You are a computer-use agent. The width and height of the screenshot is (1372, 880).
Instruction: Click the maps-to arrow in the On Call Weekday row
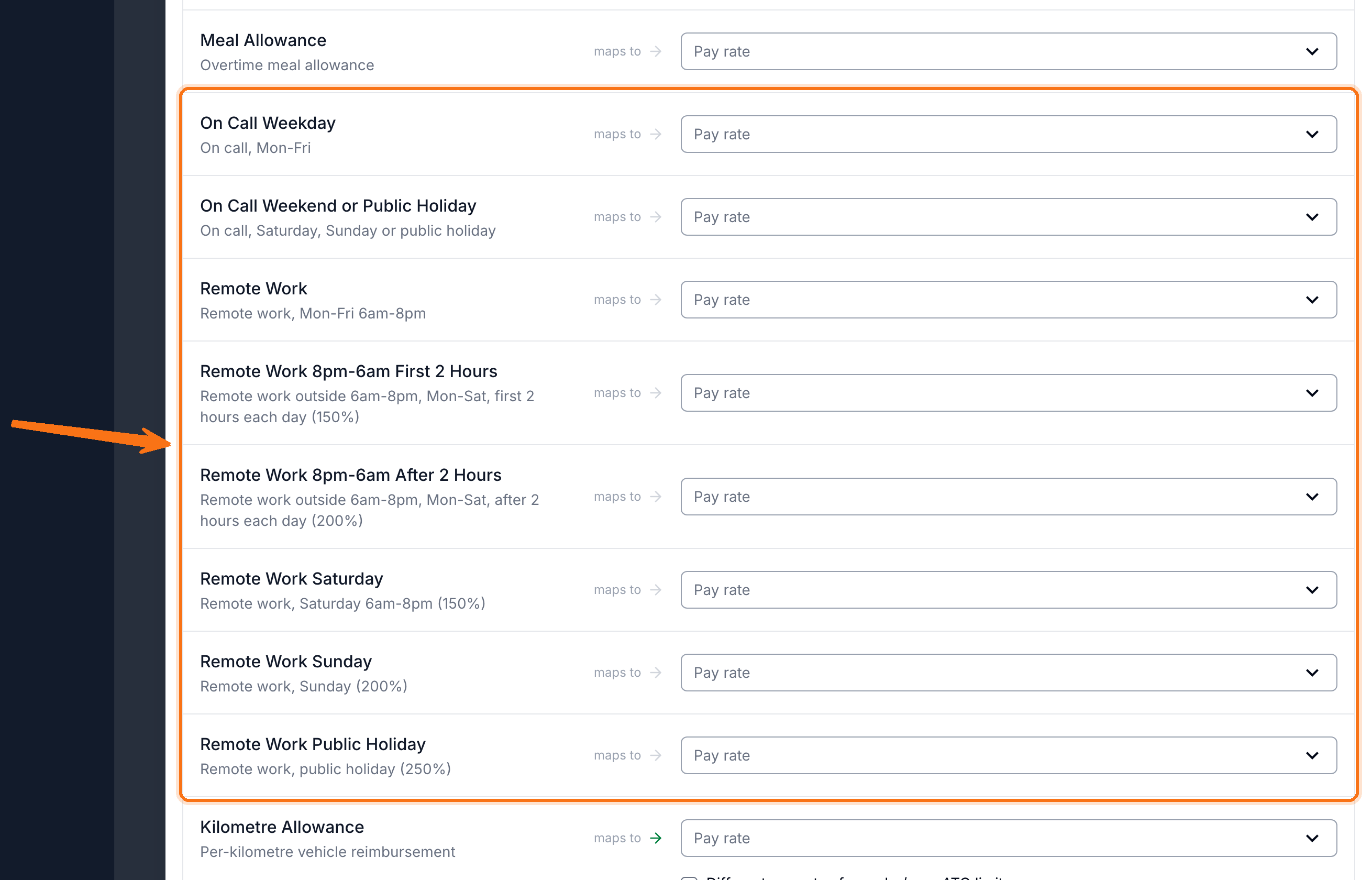coord(656,134)
